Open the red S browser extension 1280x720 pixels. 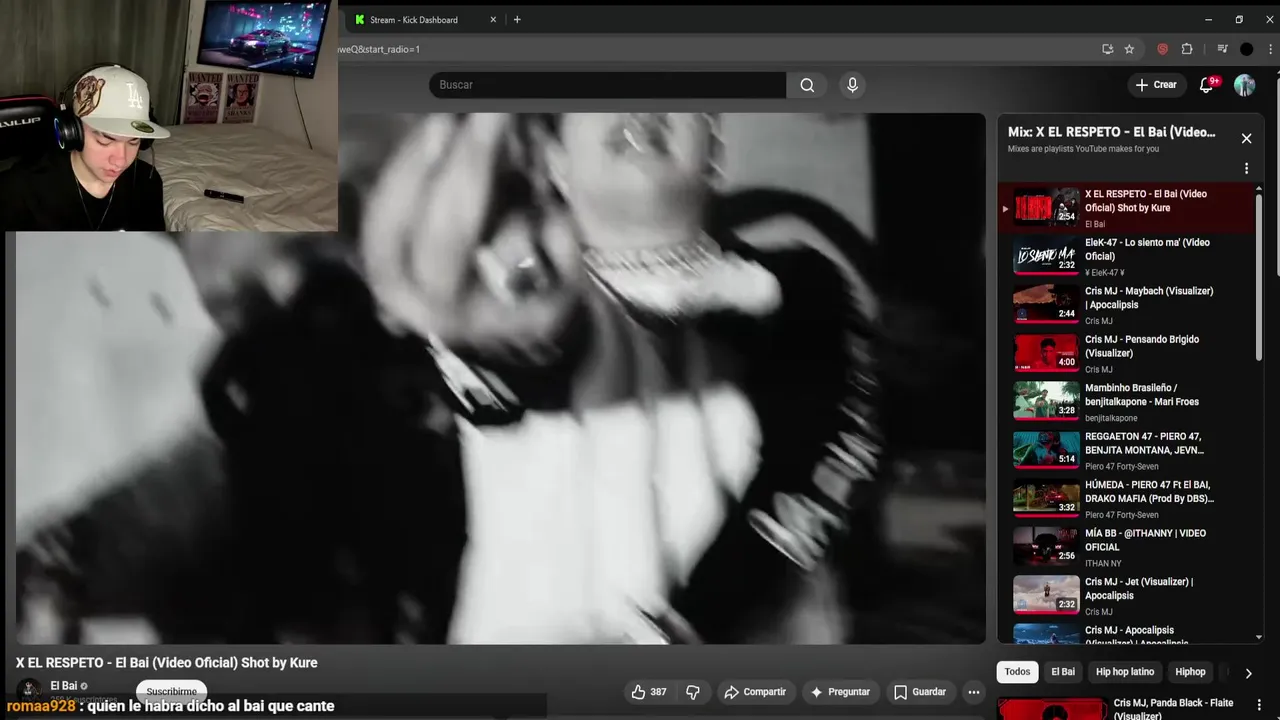pos(1162,49)
